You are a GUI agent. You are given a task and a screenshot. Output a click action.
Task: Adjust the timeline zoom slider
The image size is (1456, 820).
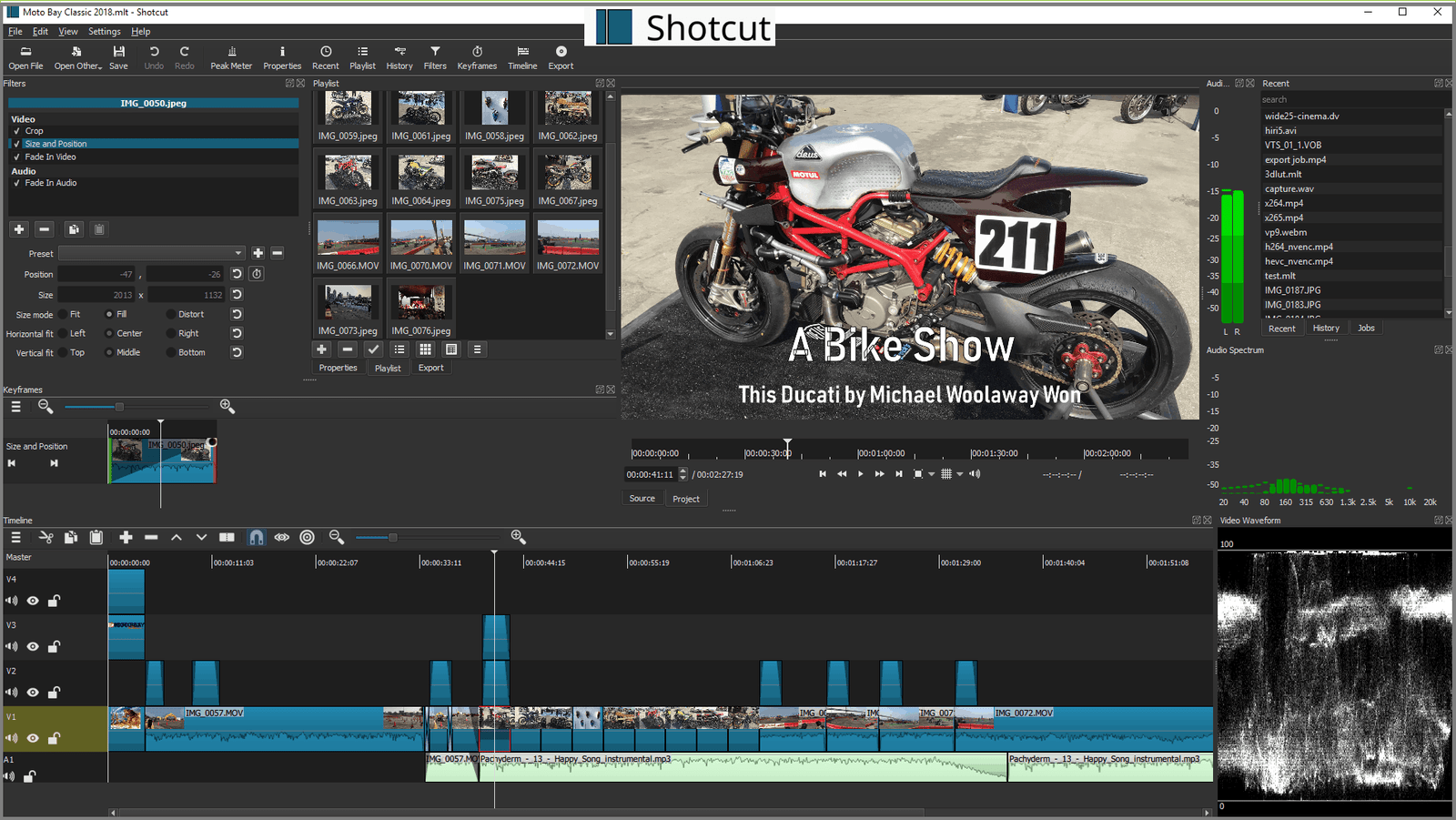pos(392,538)
